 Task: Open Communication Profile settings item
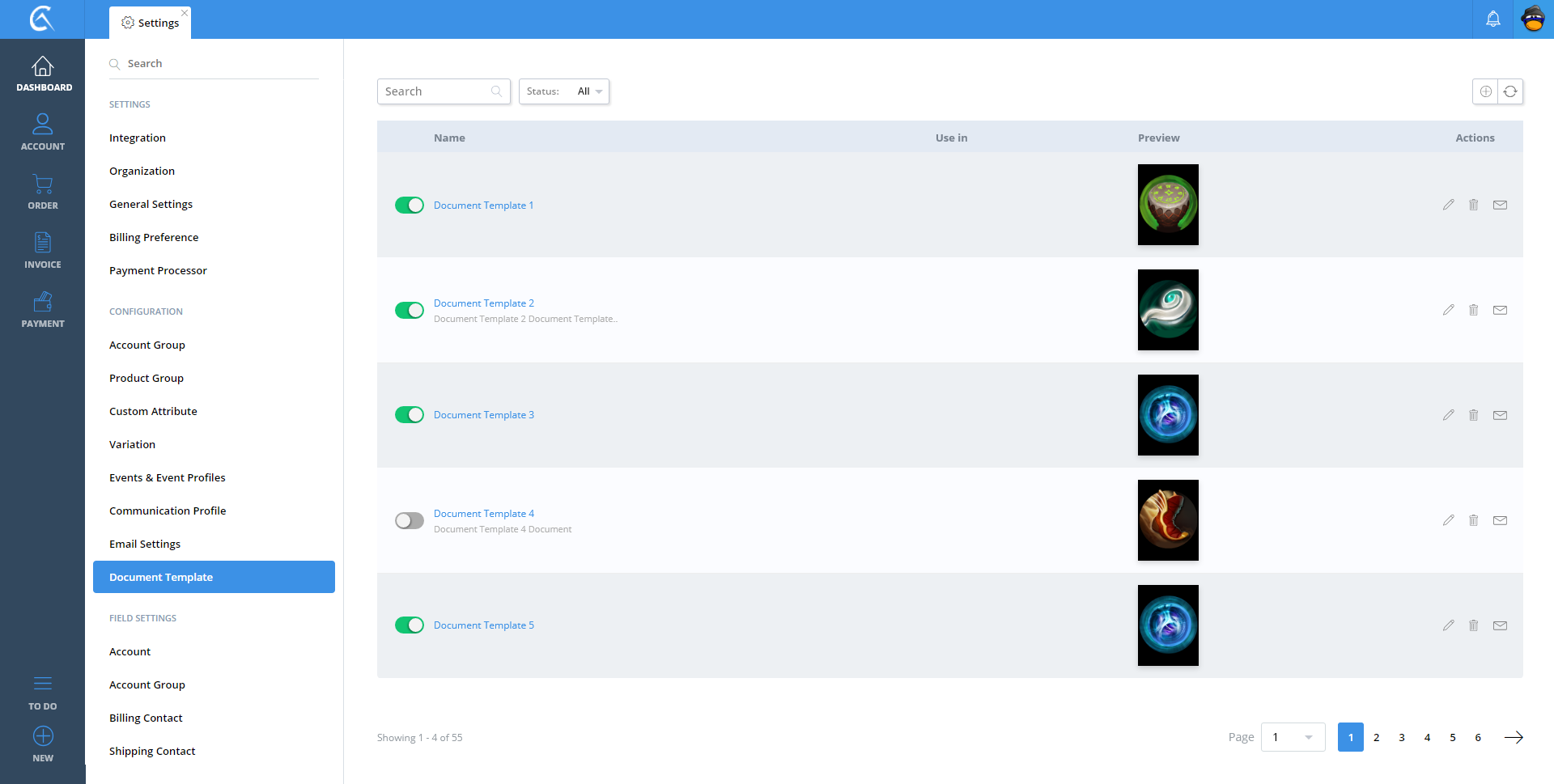(x=168, y=511)
